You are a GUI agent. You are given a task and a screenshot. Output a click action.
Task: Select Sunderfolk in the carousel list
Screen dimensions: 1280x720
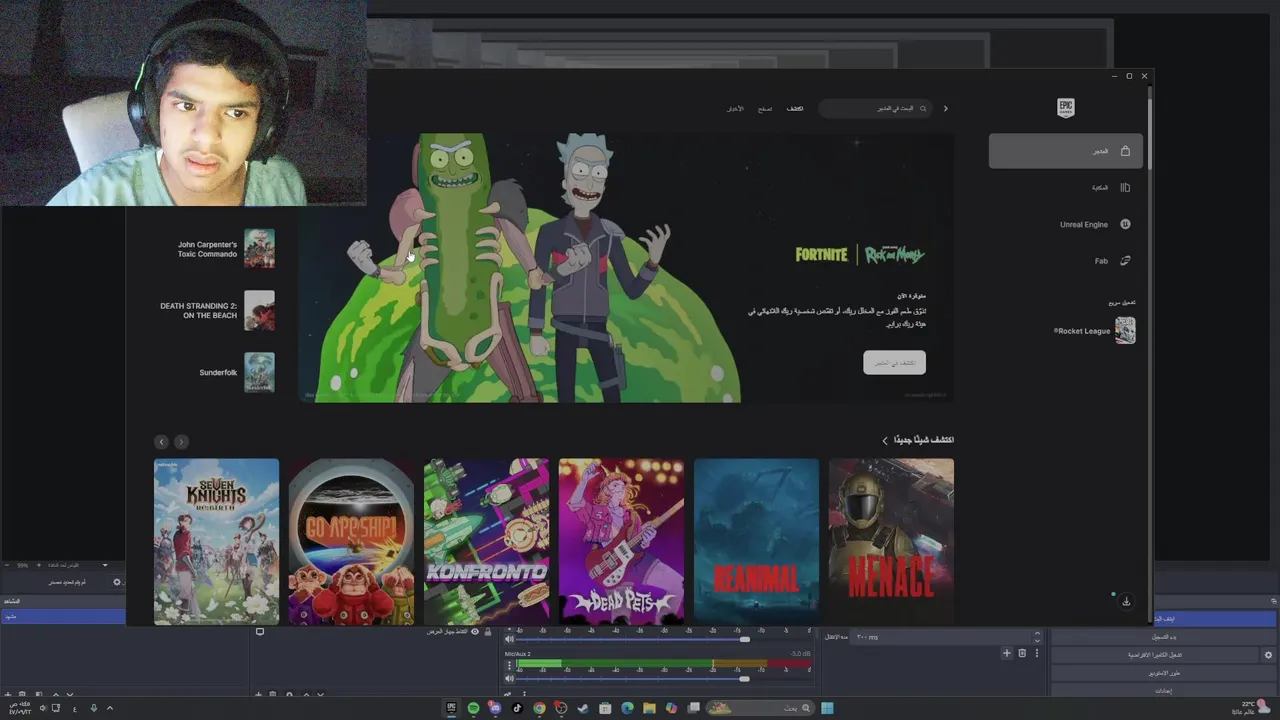(x=218, y=372)
